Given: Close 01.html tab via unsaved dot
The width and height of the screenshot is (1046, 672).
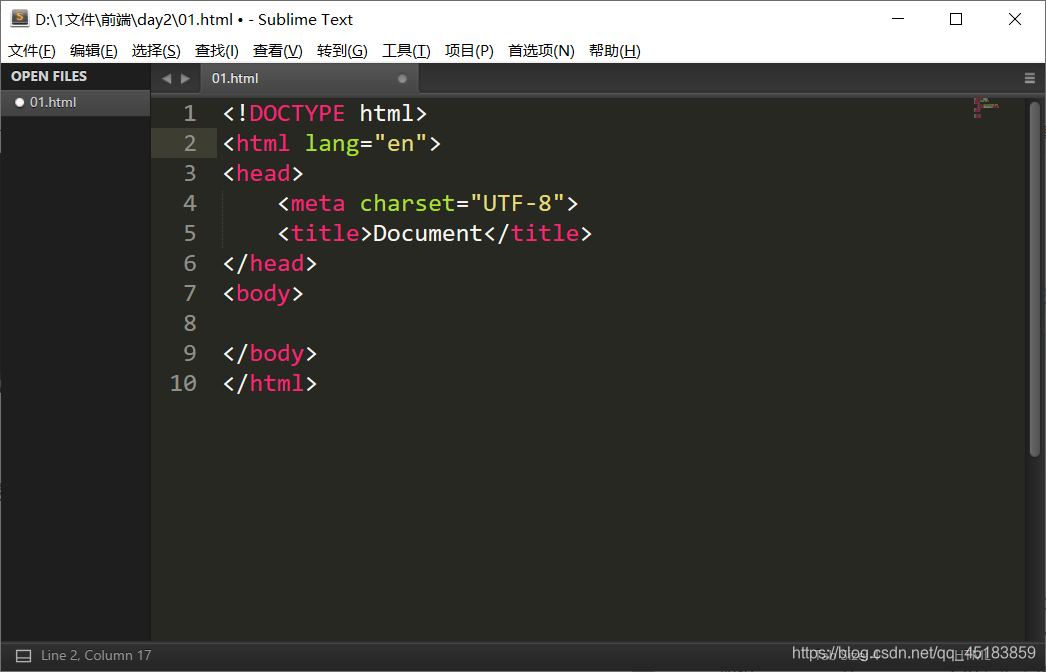Looking at the screenshot, I should pyautogui.click(x=402, y=79).
